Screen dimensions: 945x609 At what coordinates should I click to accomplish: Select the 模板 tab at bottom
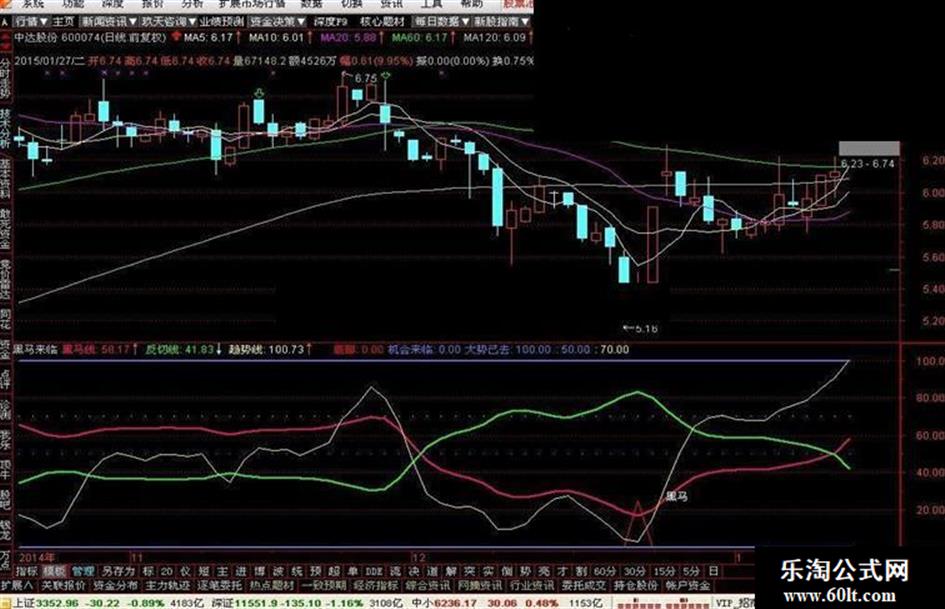tap(55, 571)
